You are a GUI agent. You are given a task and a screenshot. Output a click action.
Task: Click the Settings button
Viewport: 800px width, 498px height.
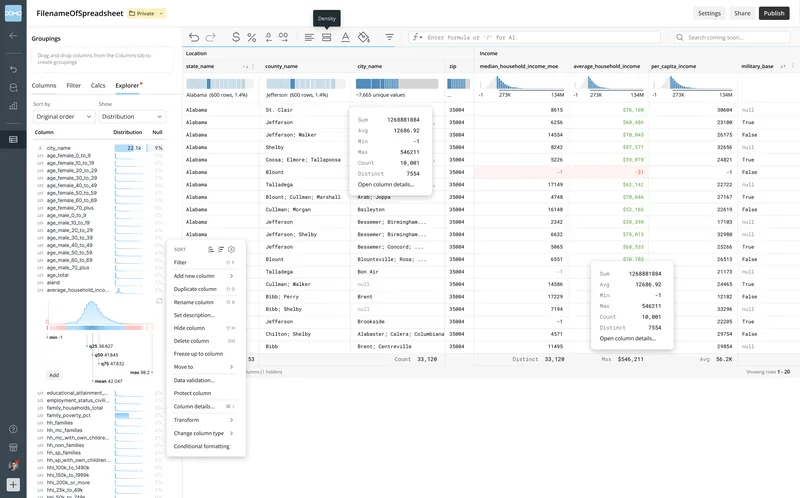(709, 13)
